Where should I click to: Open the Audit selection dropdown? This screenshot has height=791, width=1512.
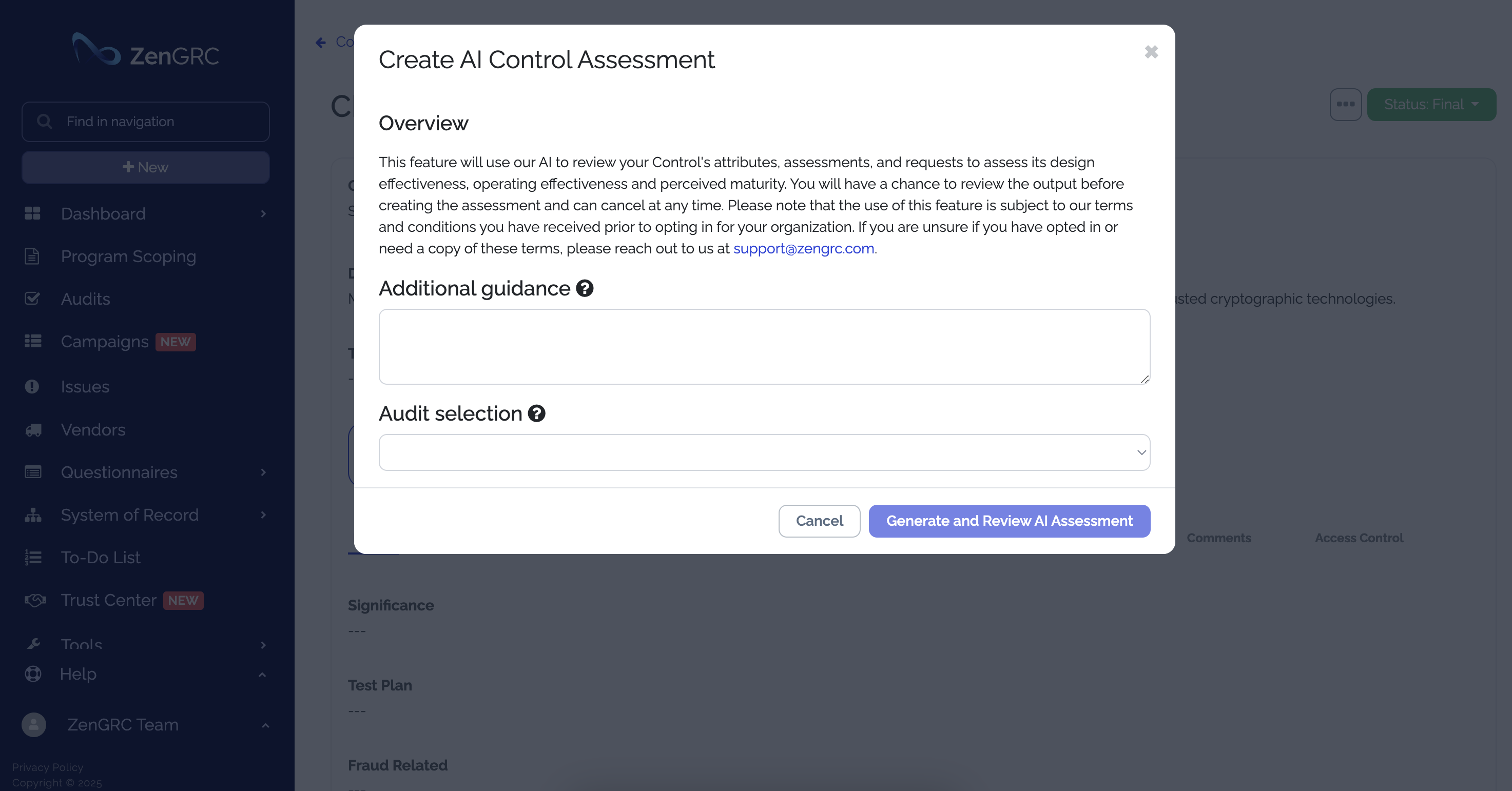(764, 452)
